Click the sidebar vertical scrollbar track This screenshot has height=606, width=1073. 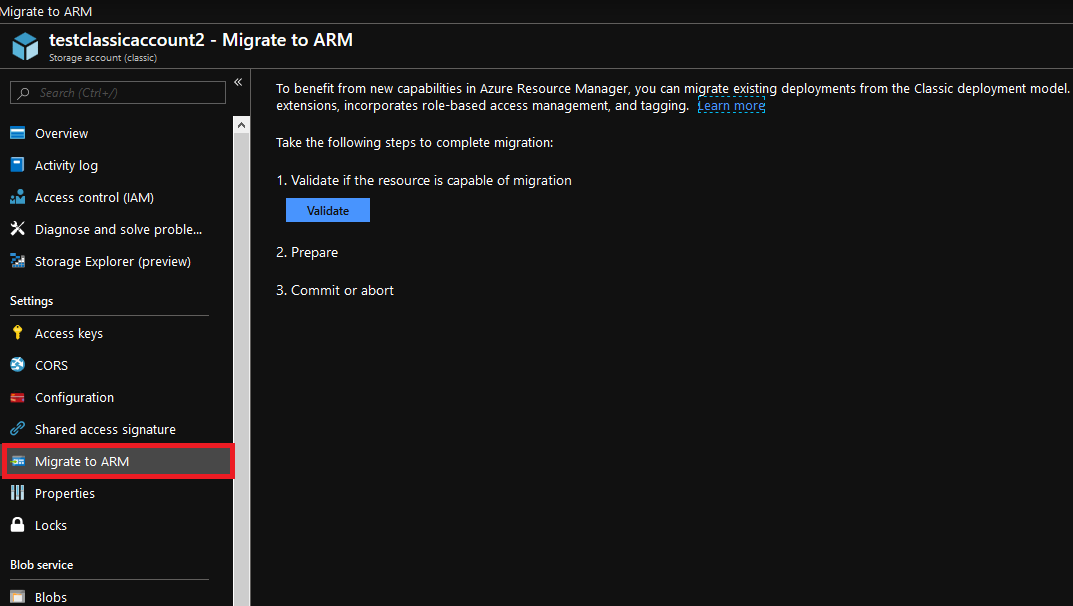241,369
